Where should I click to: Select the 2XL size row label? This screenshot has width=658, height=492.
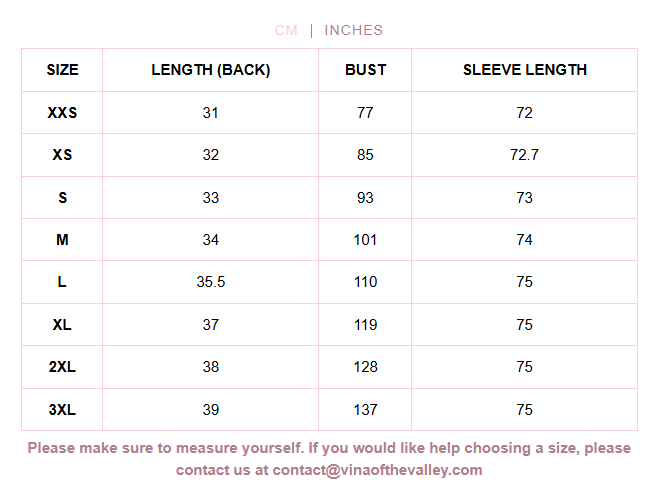tap(62, 366)
